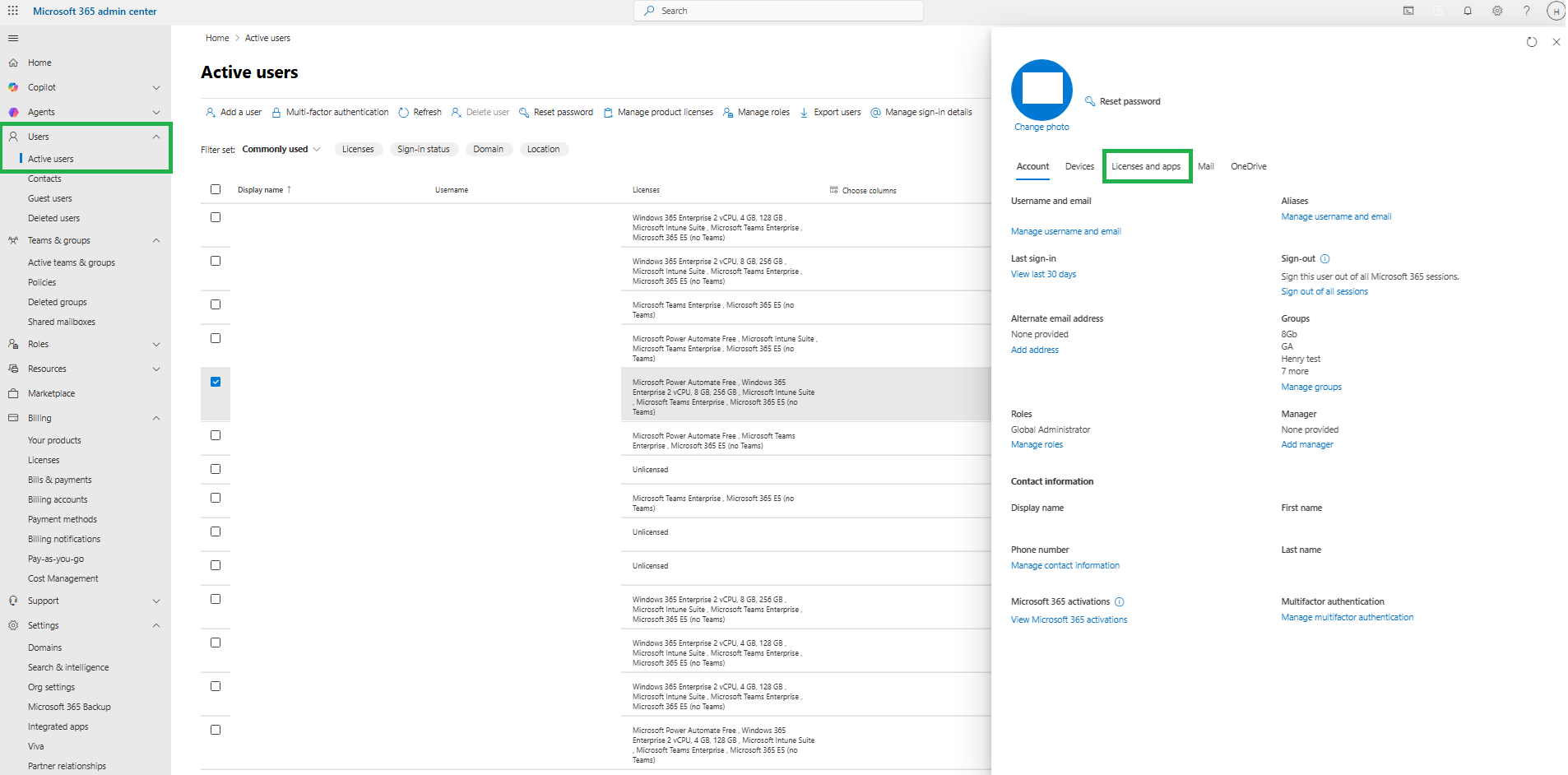
Task: Expand the Roles section
Action: pos(156,345)
